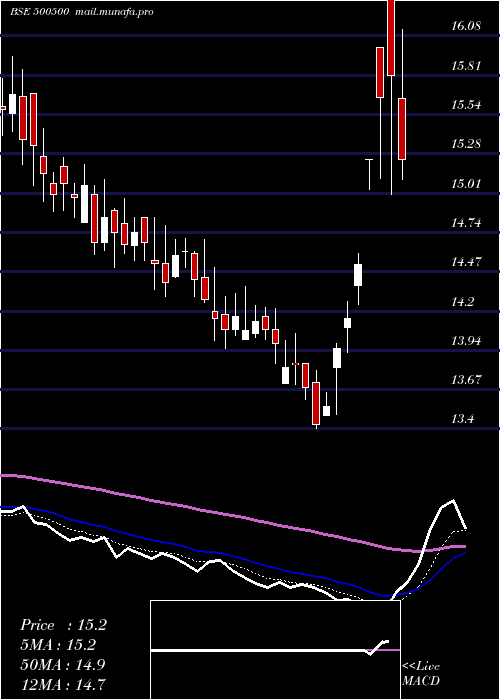The width and height of the screenshot is (500, 700).
Task: Click the '12MA : 14.7' readout
Action: pyautogui.click(x=63, y=684)
